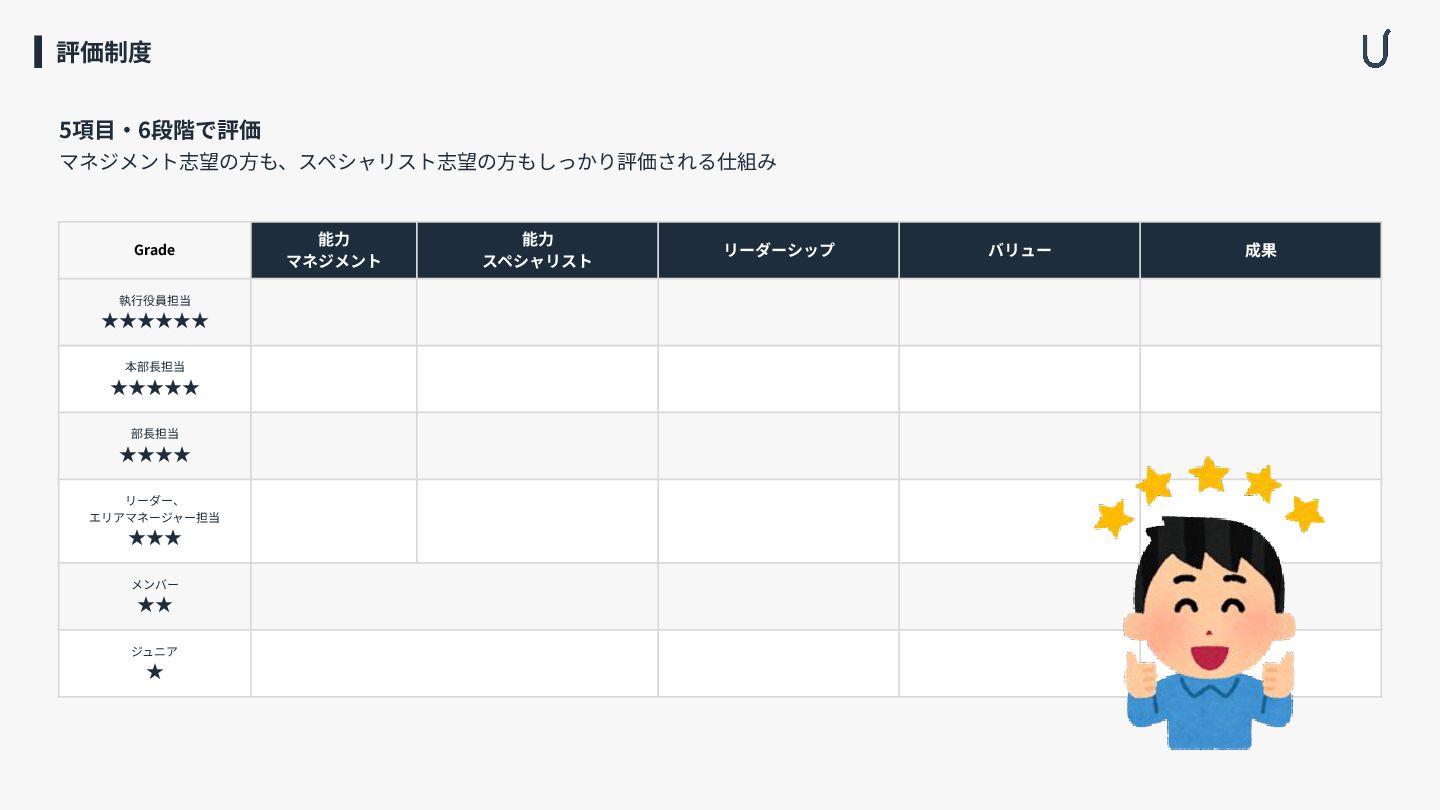
Task: Click the two-star メンバー rating
Action: click(x=155, y=605)
